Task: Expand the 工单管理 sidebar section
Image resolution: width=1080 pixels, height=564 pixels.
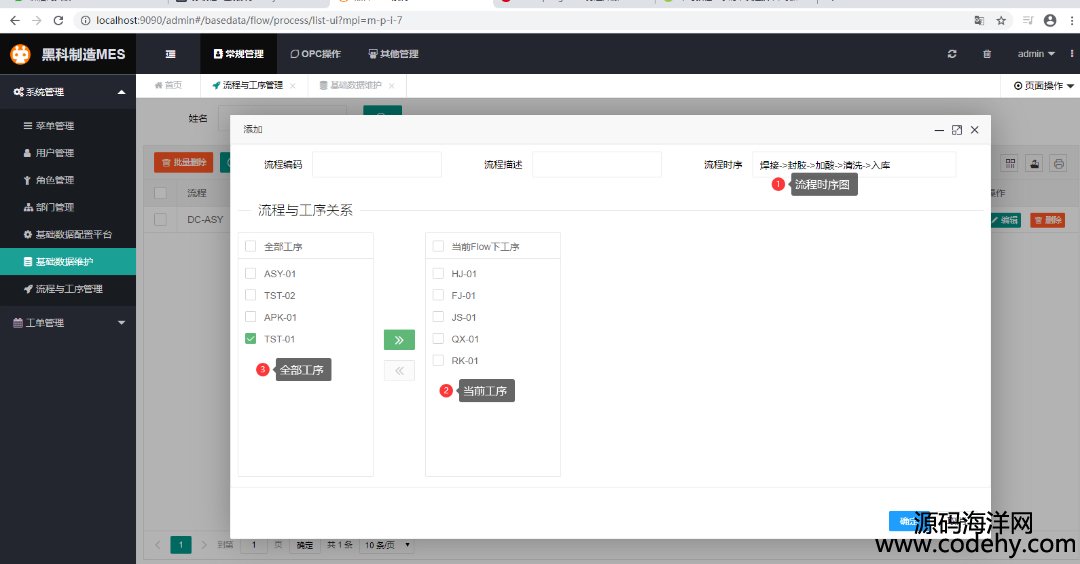Action: tap(68, 322)
